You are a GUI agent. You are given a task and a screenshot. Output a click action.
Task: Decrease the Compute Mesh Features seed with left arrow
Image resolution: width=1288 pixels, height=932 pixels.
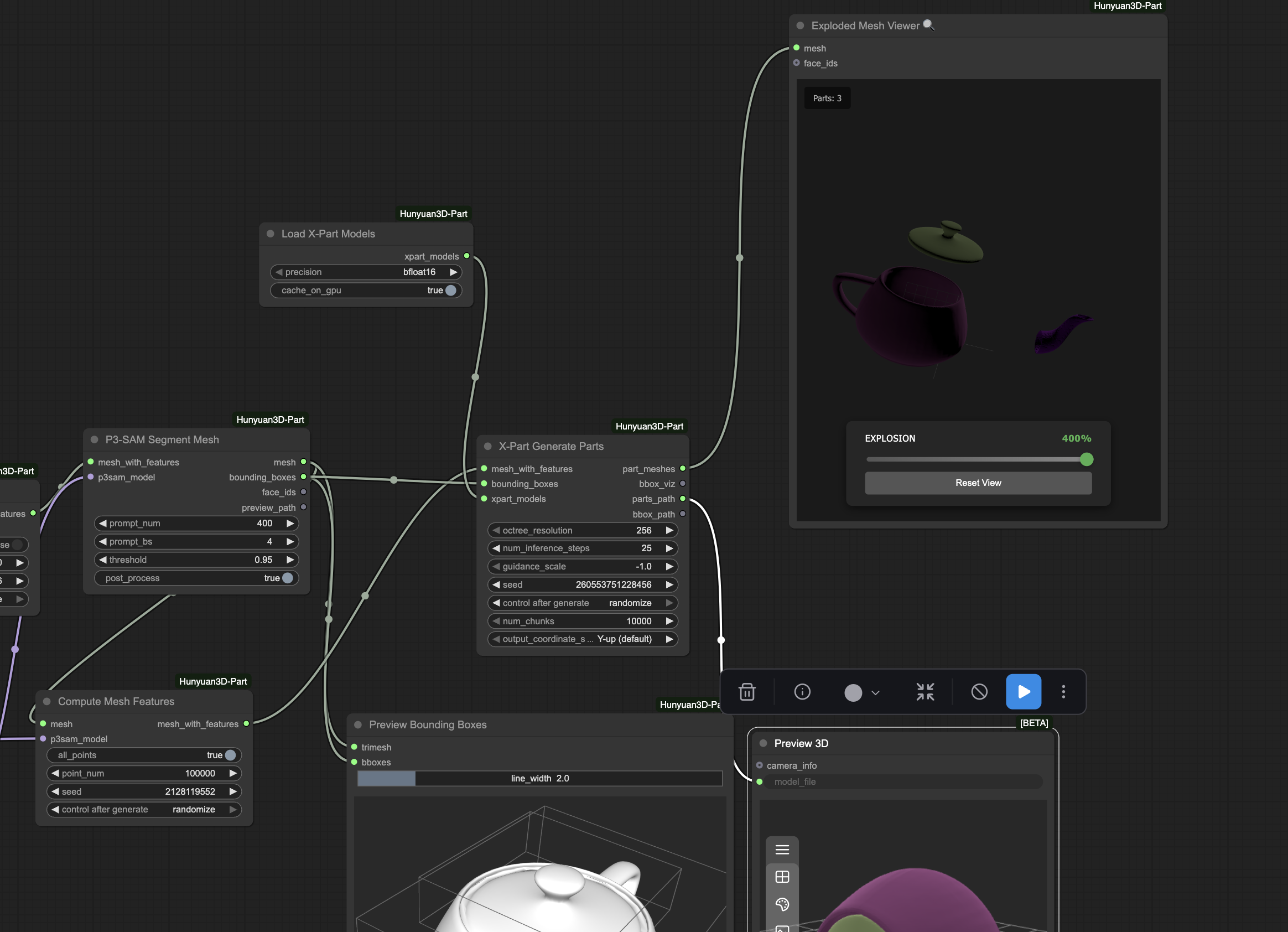coord(55,792)
